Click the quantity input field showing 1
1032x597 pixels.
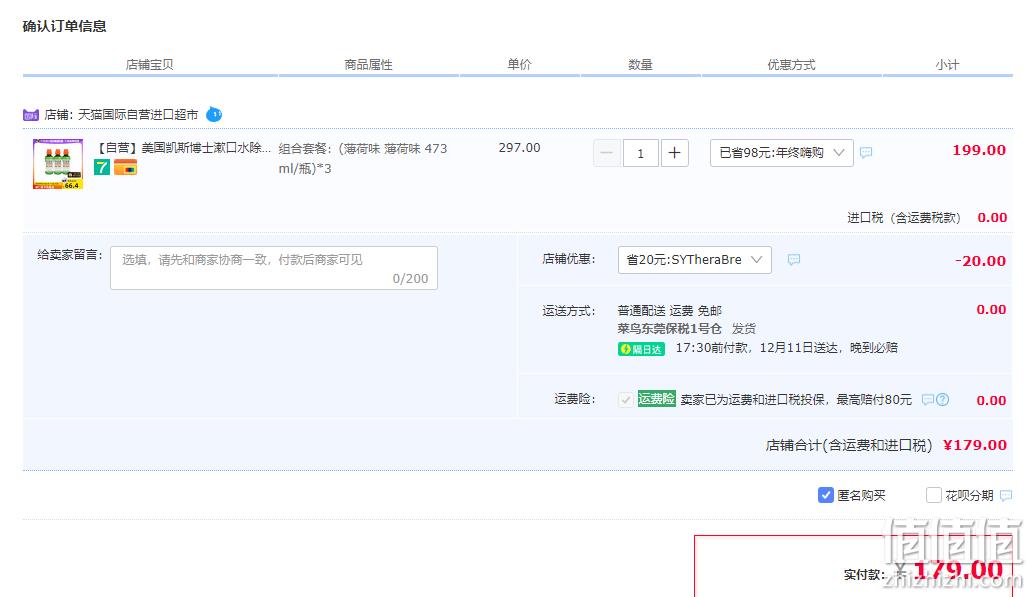pos(640,153)
